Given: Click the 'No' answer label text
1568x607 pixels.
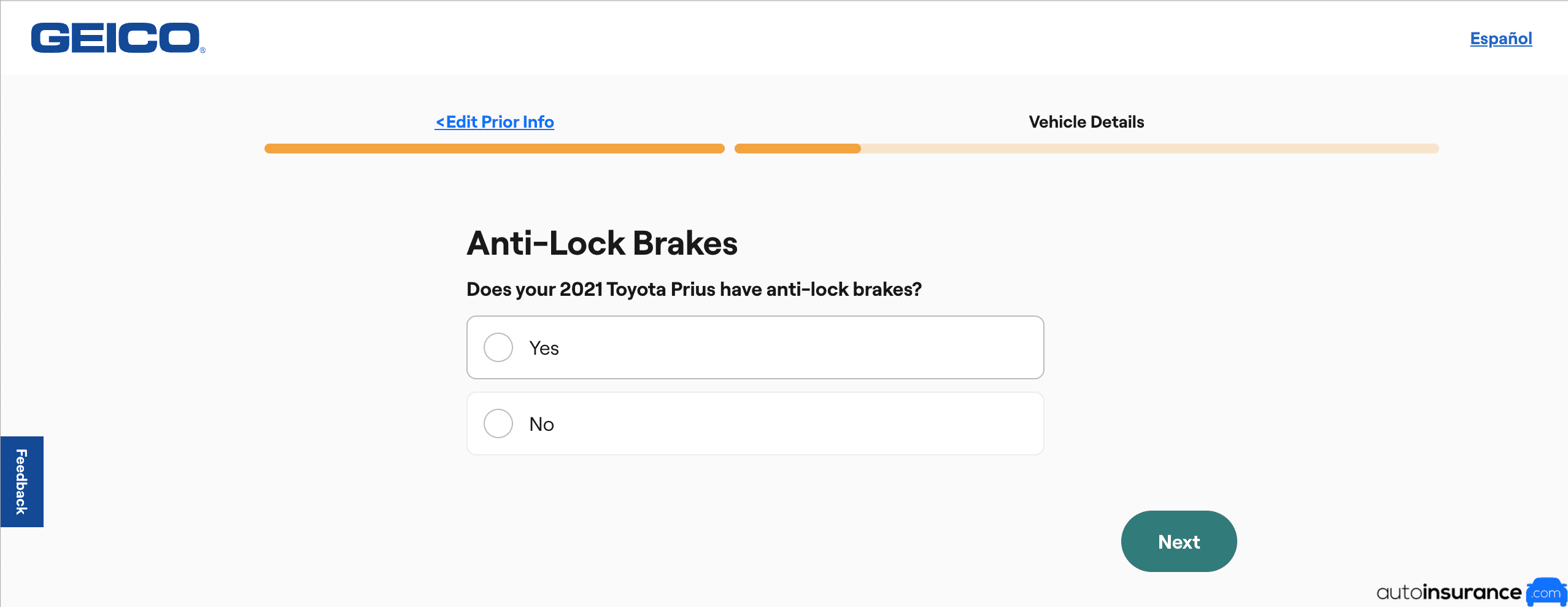Looking at the screenshot, I should pos(541,424).
